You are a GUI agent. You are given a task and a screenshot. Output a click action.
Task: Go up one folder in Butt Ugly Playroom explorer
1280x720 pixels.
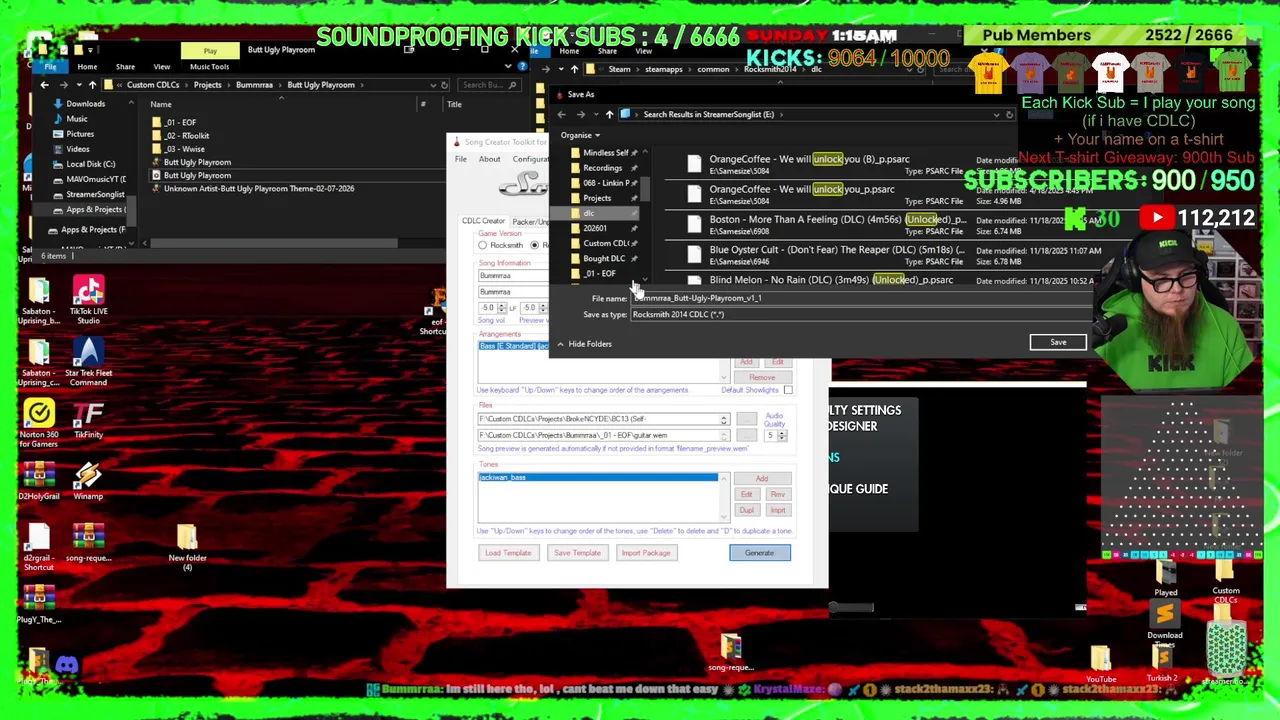[x=92, y=85]
